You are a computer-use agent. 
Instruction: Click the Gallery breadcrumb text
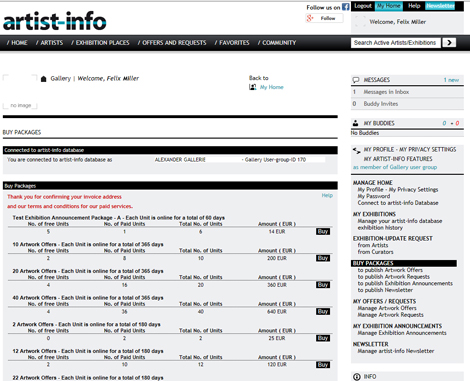pos(60,79)
